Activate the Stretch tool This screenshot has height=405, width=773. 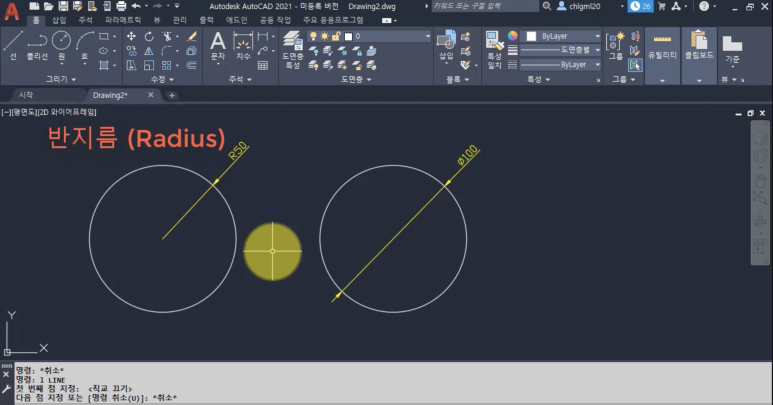(131, 65)
